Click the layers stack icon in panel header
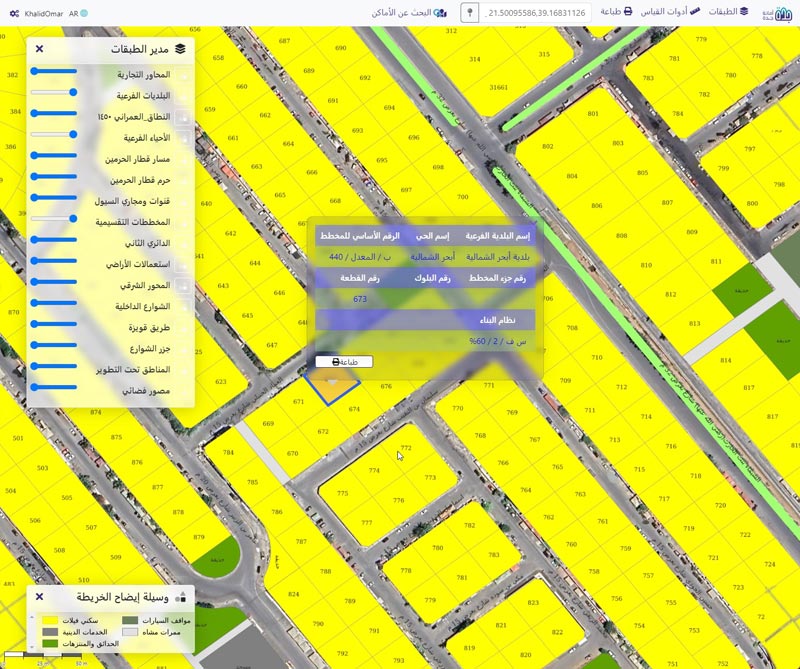Image resolution: width=800 pixels, height=669 pixels. pos(180,48)
